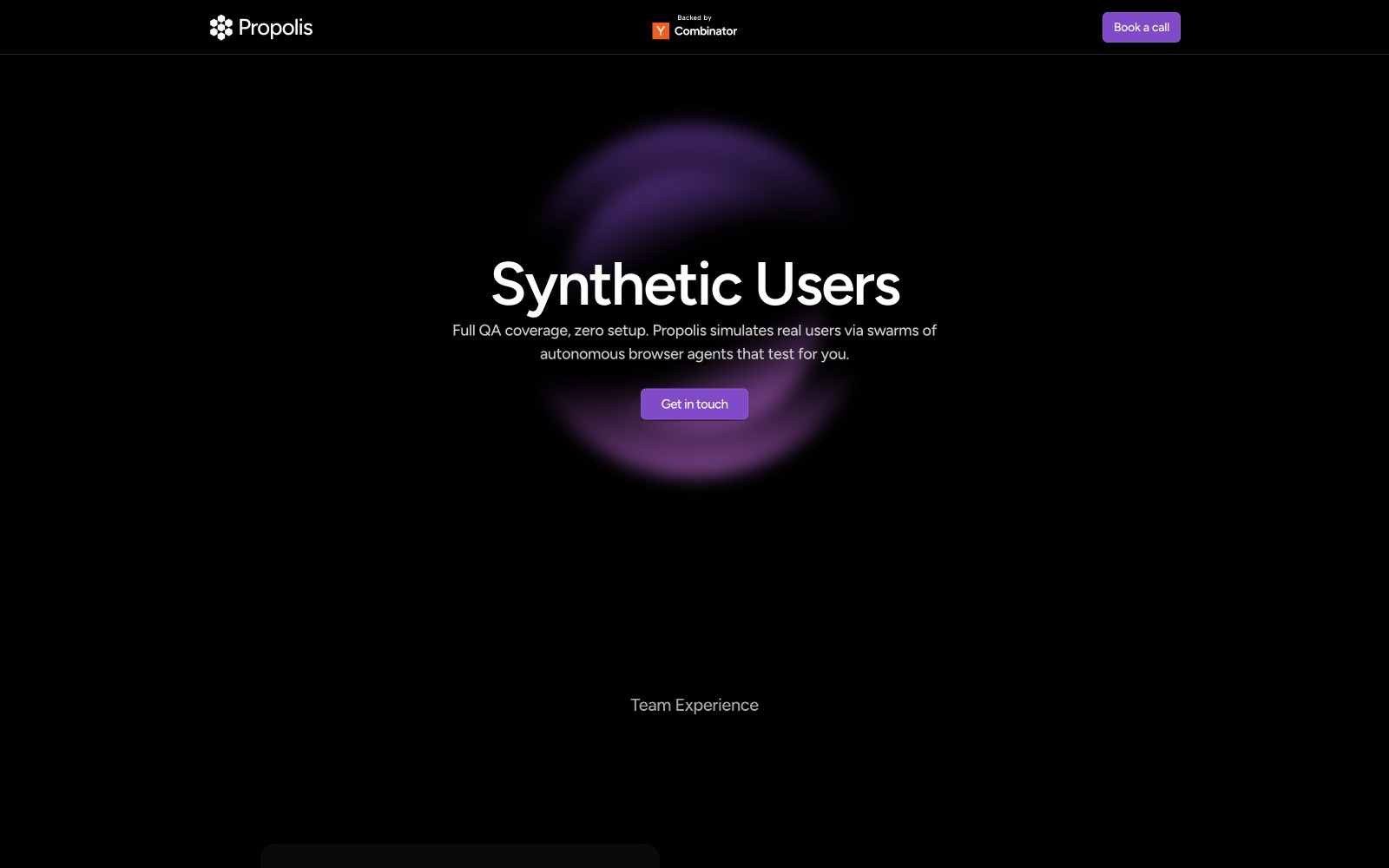Screen dimensions: 1389x868
Task: Click the Combinator text in header
Action: tap(705, 31)
